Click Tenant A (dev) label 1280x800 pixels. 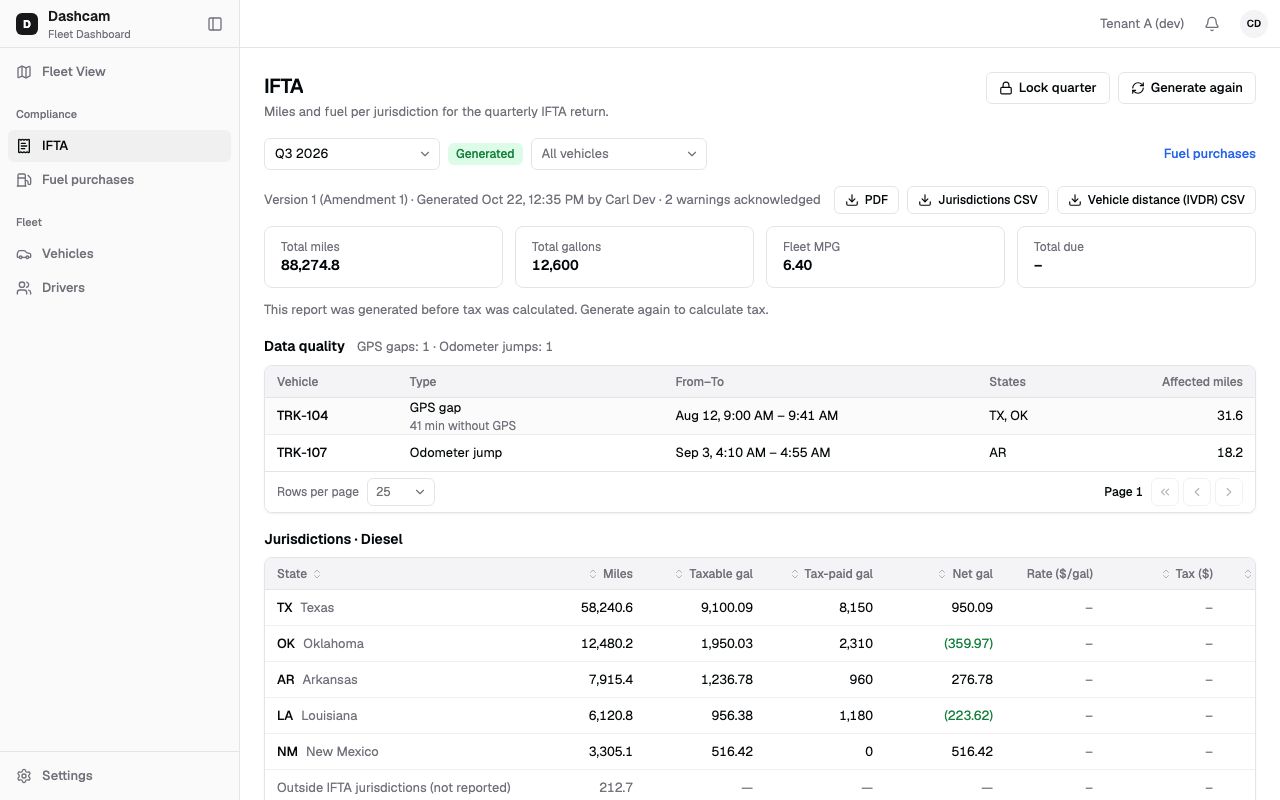1142,24
